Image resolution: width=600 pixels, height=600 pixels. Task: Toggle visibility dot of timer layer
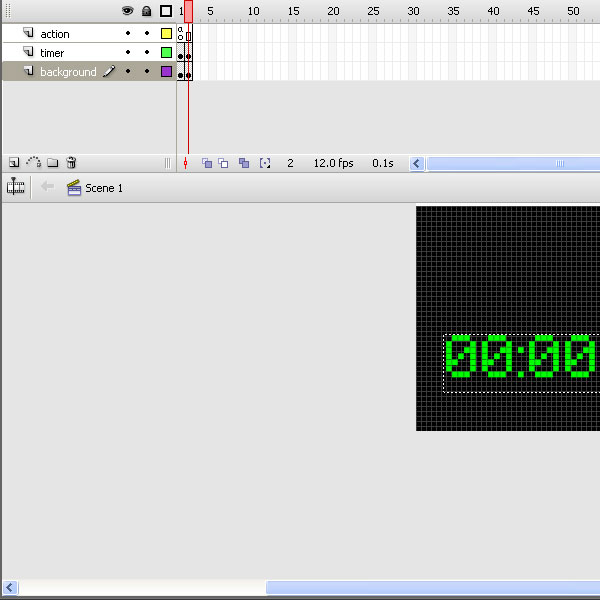[128, 52]
